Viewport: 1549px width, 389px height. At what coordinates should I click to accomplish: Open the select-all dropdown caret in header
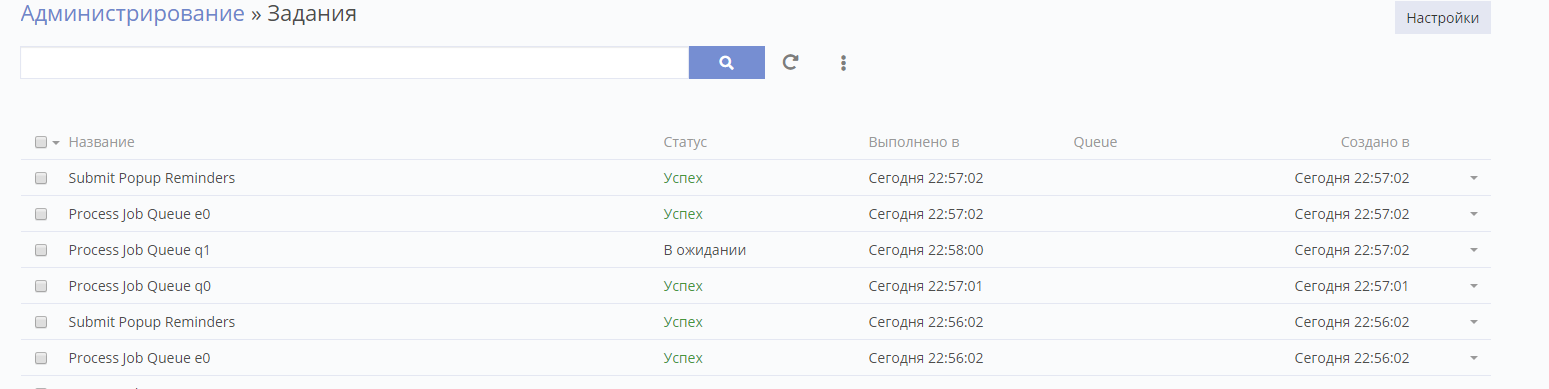click(56, 143)
